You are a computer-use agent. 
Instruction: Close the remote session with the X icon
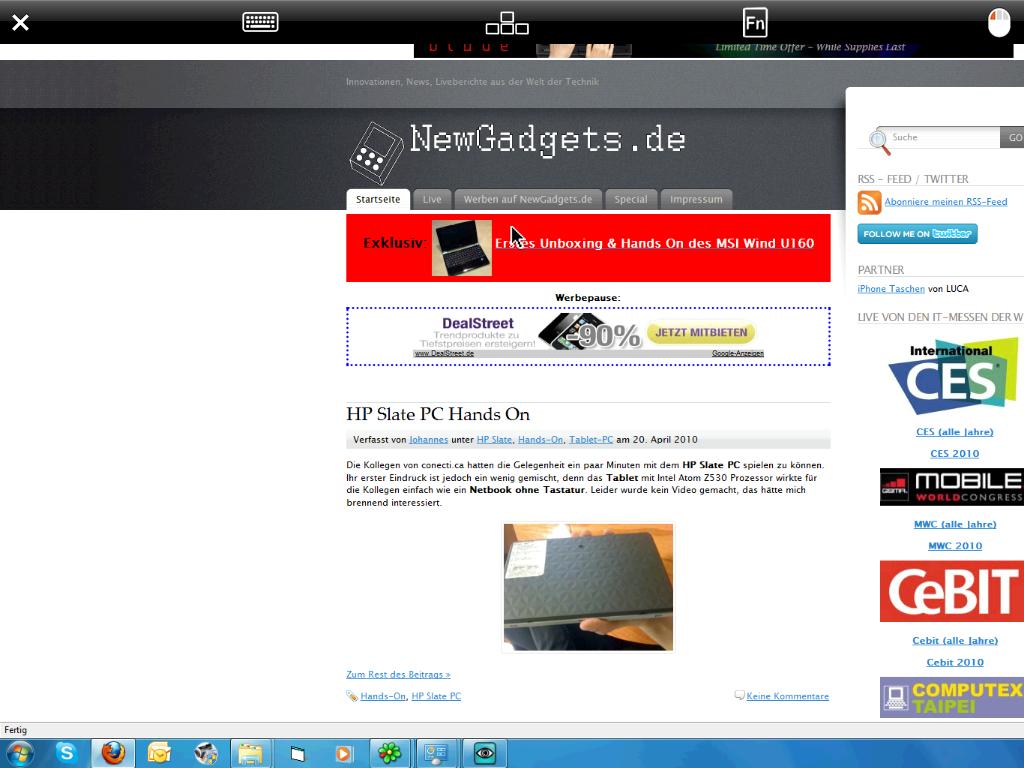click(20, 23)
